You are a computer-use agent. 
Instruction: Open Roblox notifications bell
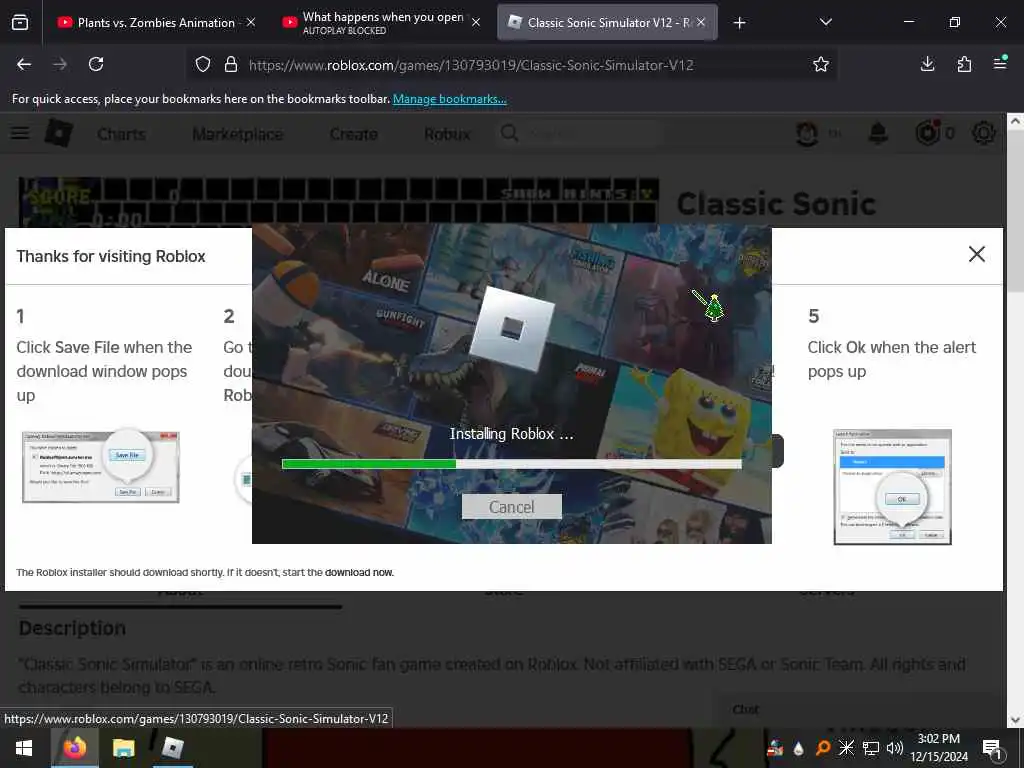click(878, 134)
